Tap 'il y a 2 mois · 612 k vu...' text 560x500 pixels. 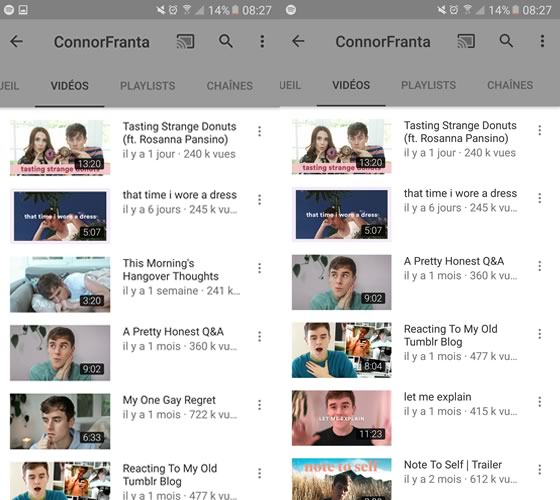pyautogui.click(x=460, y=479)
